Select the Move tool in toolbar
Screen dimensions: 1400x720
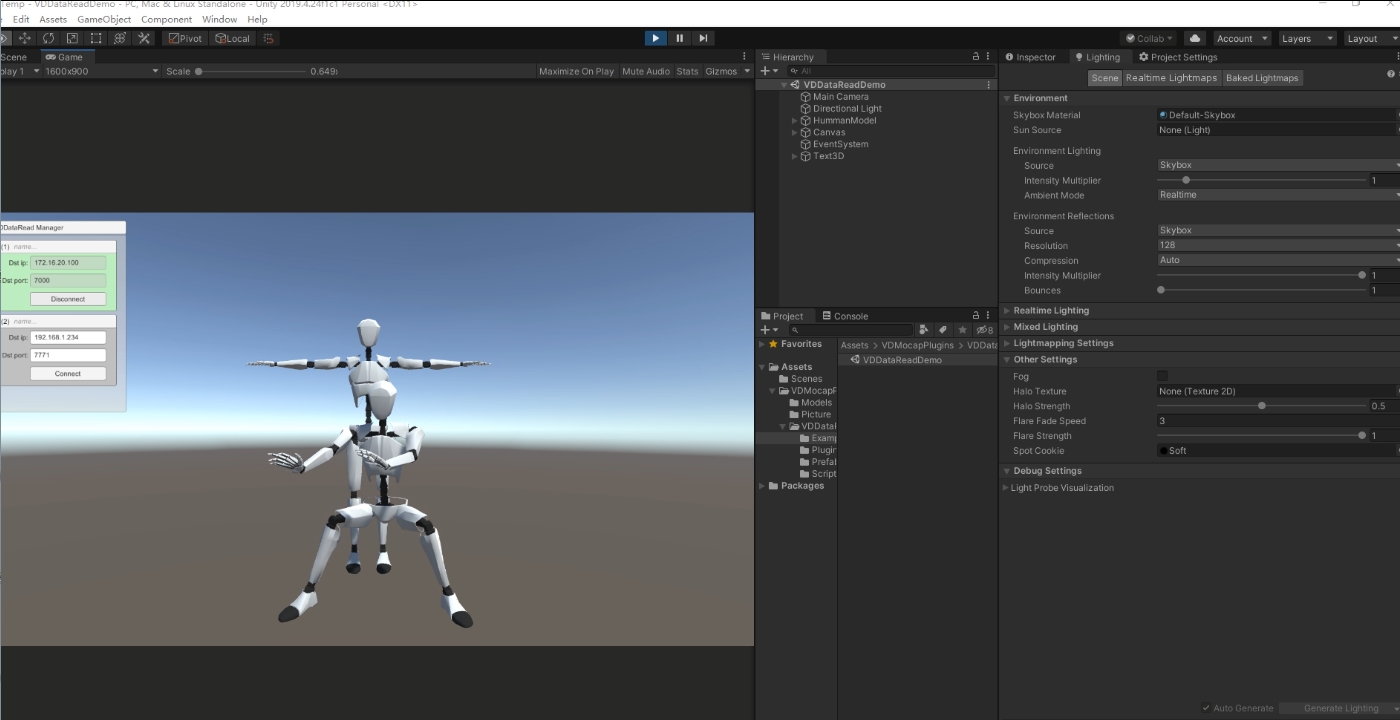[24, 38]
